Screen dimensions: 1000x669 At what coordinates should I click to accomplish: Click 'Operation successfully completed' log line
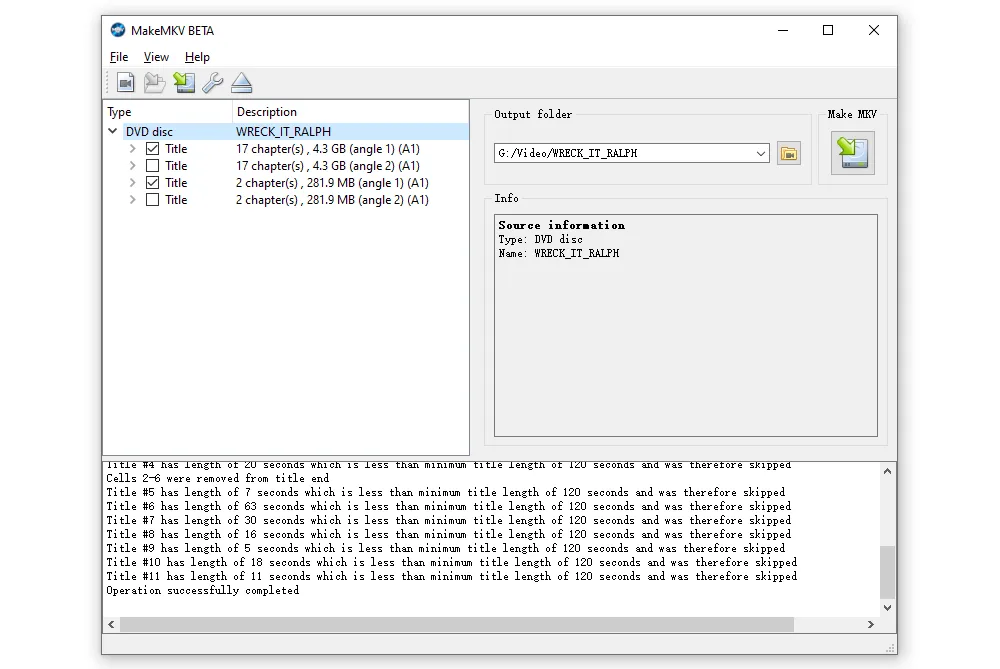click(x=202, y=591)
